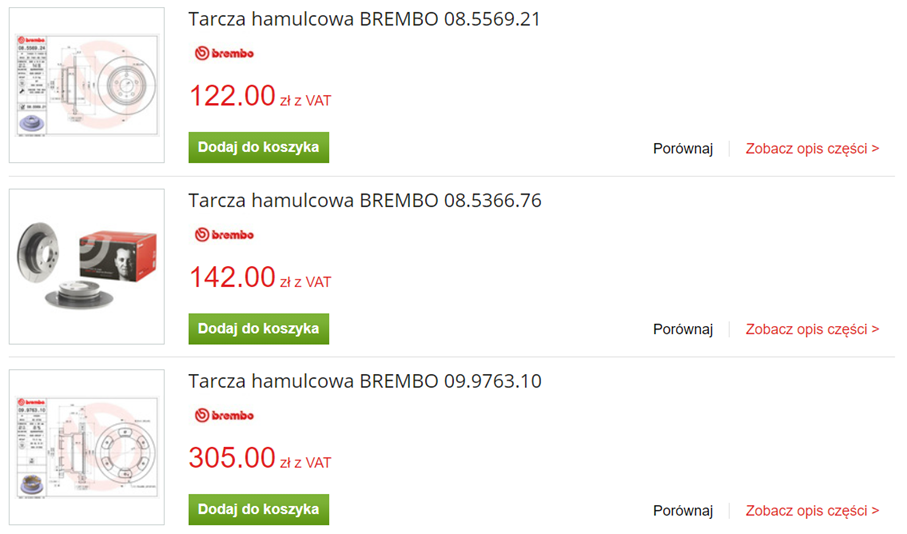Click Brembo logo under product 08.5569.21
The image size is (907, 534).
coord(223,54)
